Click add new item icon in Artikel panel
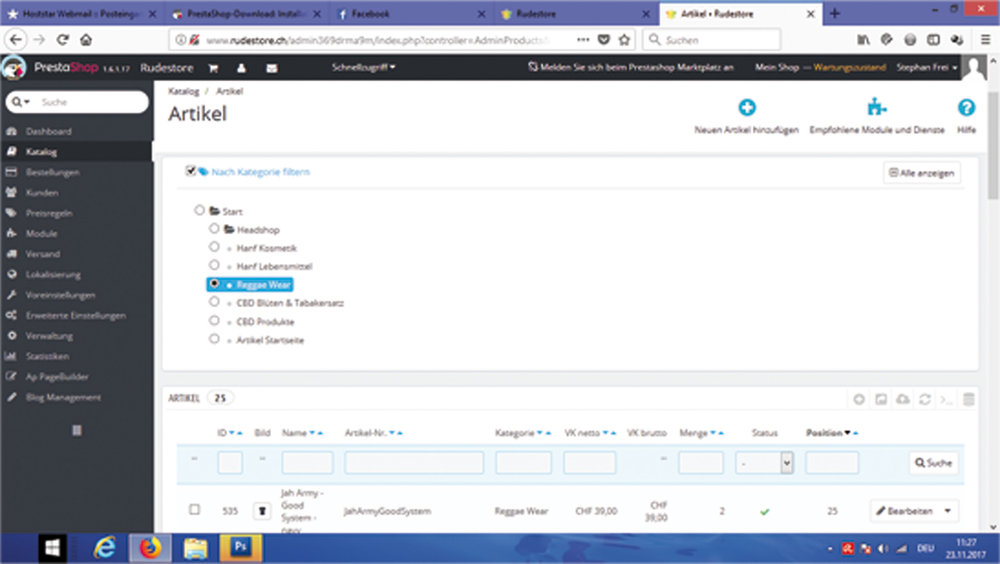The width and height of the screenshot is (1000, 564). click(x=859, y=399)
